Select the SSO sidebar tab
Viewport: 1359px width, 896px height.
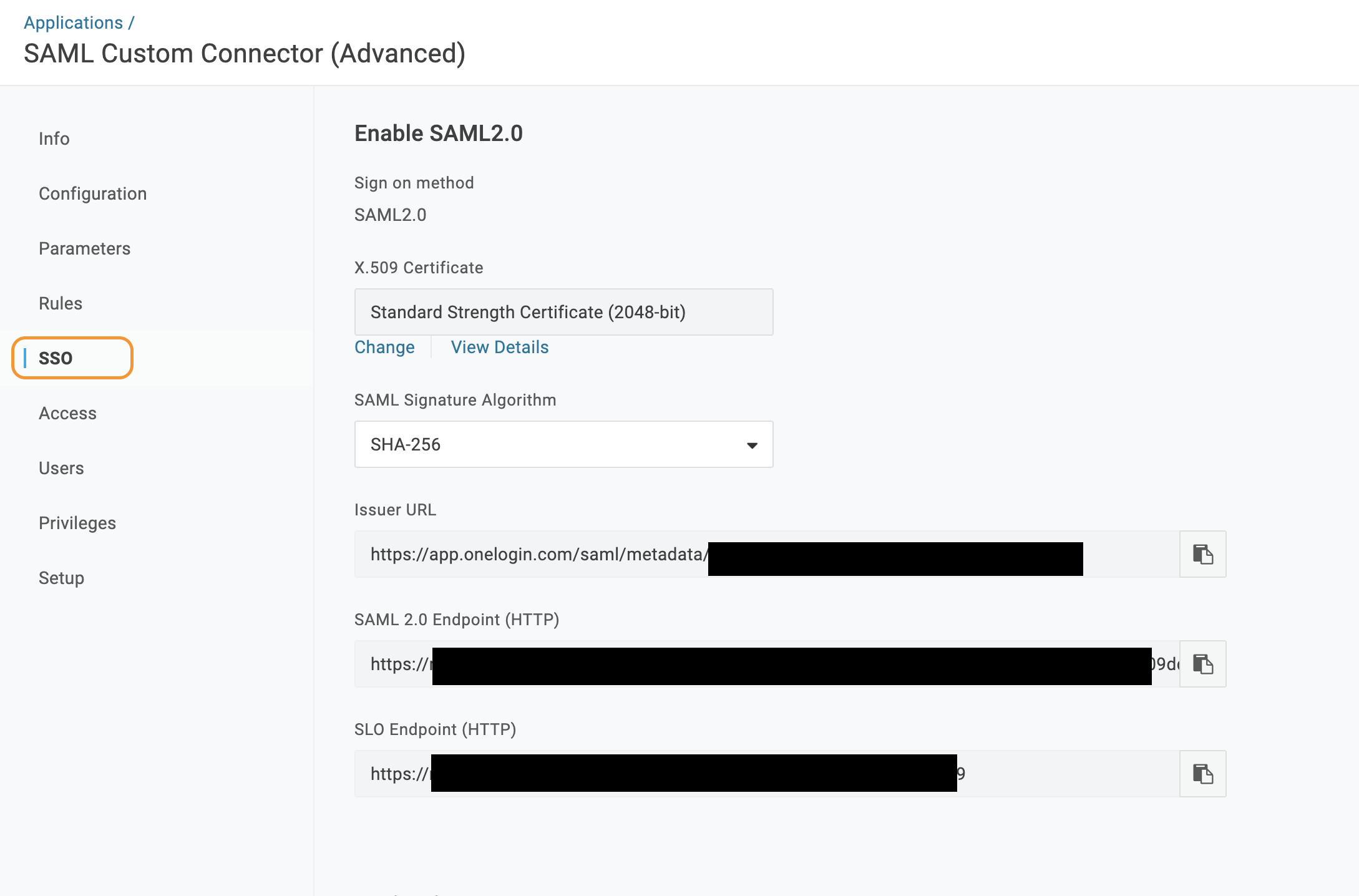point(56,358)
